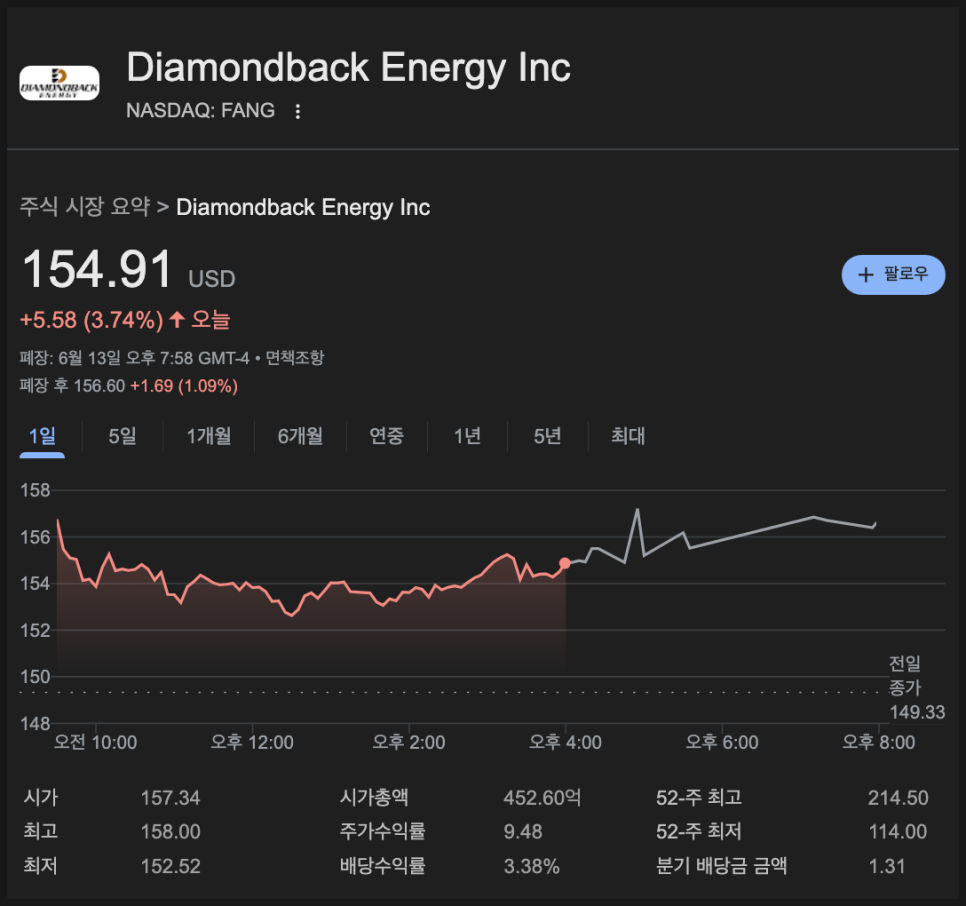
Task: Select the 5년 chart tab
Action: [547, 437]
